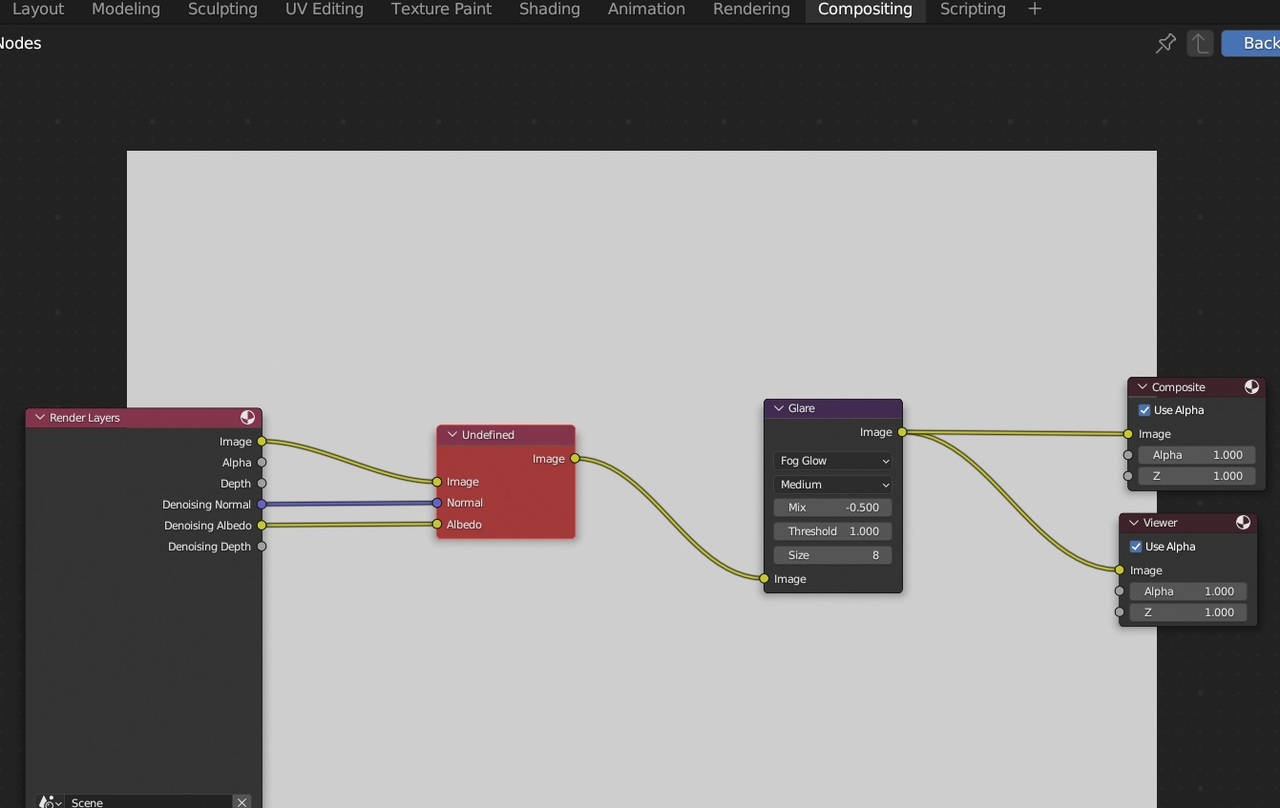The width and height of the screenshot is (1280, 808).
Task: Toggle Use Alpha on the Composite node
Action: click(x=1144, y=410)
